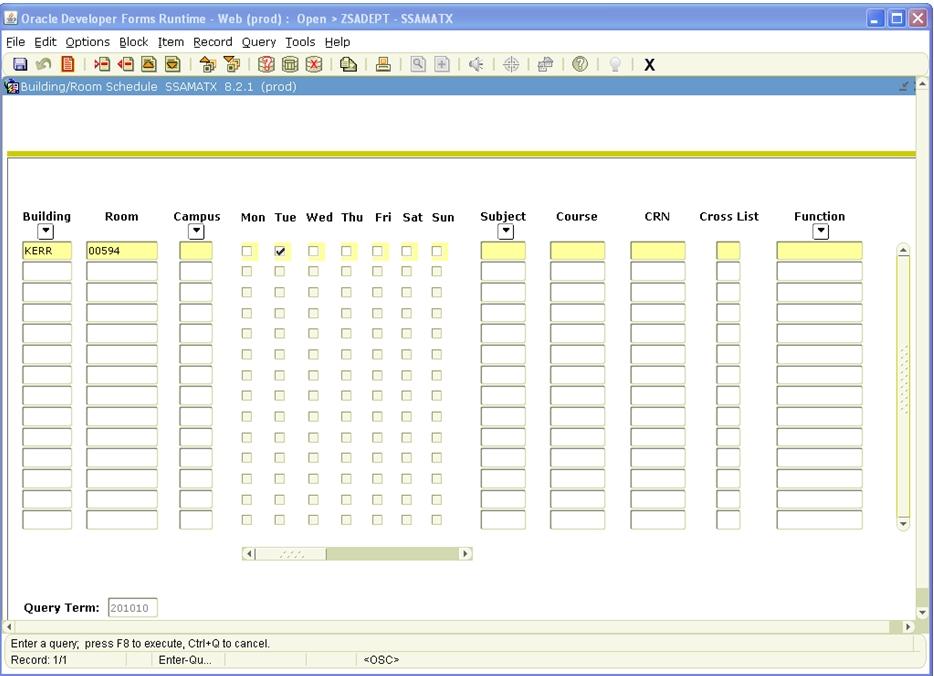Click the megaphone broadcast icon
The width and height of the screenshot is (934, 676).
476,64
